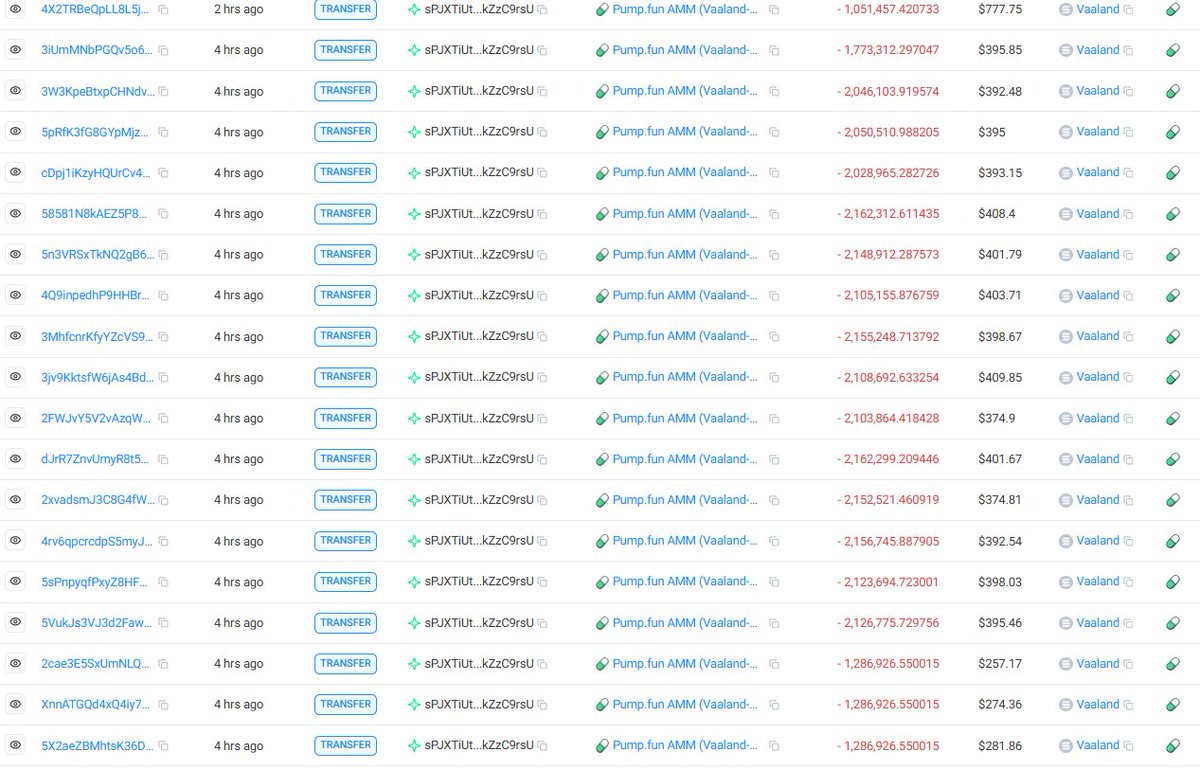Open Pump.fun AMM link in the 4X2TRBeQpLL8L5j row
The height and width of the screenshot is (770, 1200).
click(685, 9)
